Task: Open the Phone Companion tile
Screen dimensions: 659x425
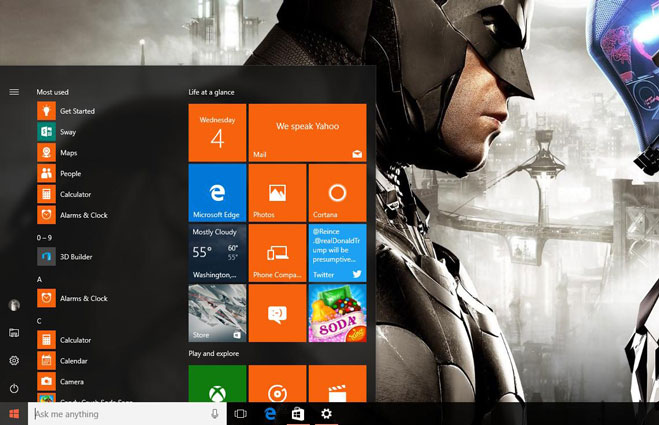Action: pyautogui.click(x=277, y=253)
